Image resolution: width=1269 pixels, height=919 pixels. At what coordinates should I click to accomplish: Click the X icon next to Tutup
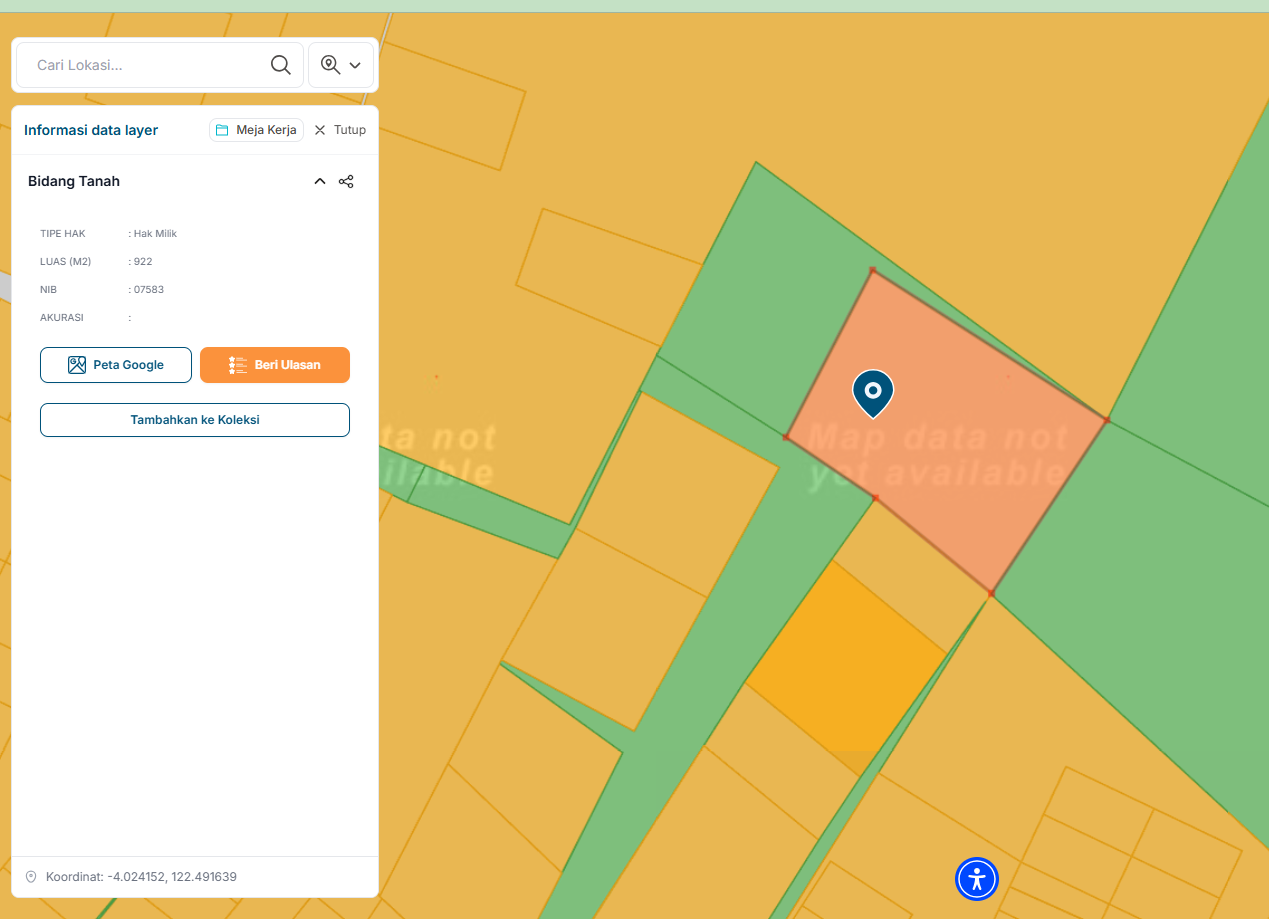pyautogui.click(x=320, y=130)
